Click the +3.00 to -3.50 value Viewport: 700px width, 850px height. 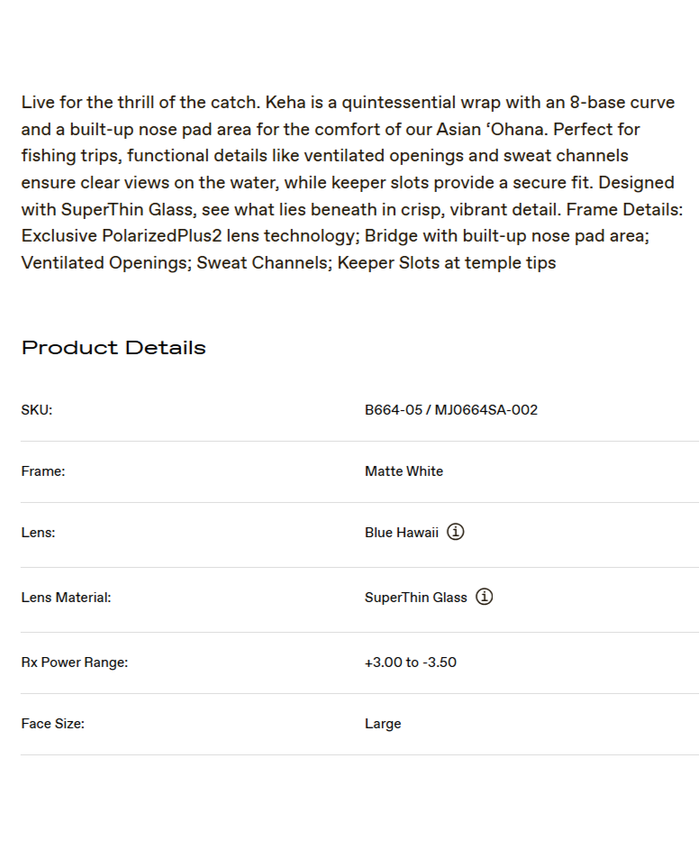[411, 662]
